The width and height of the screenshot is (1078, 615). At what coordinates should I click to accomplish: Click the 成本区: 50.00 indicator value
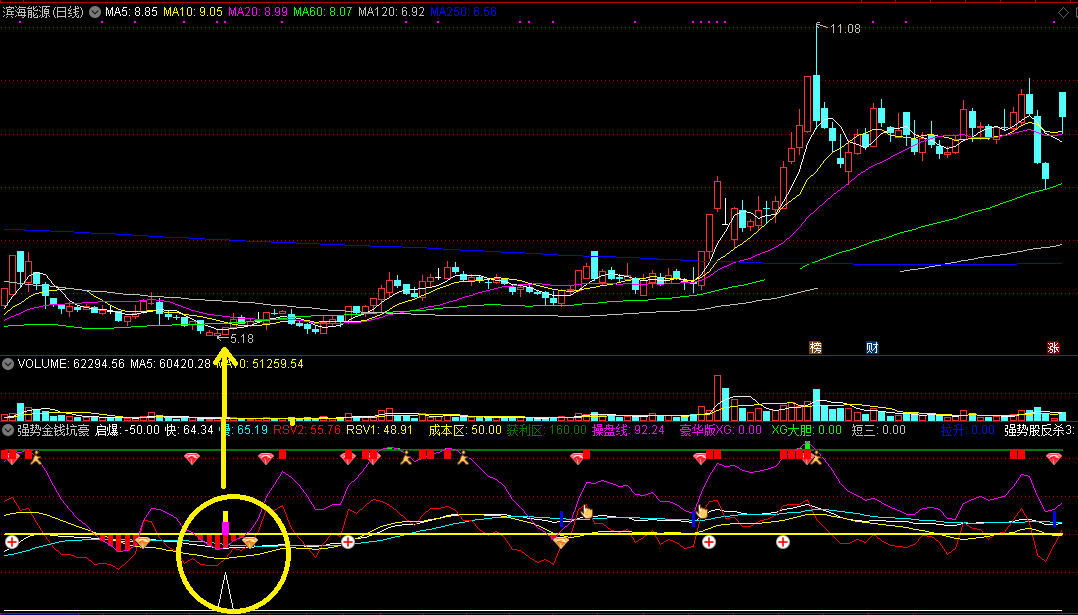coord(465,431)
